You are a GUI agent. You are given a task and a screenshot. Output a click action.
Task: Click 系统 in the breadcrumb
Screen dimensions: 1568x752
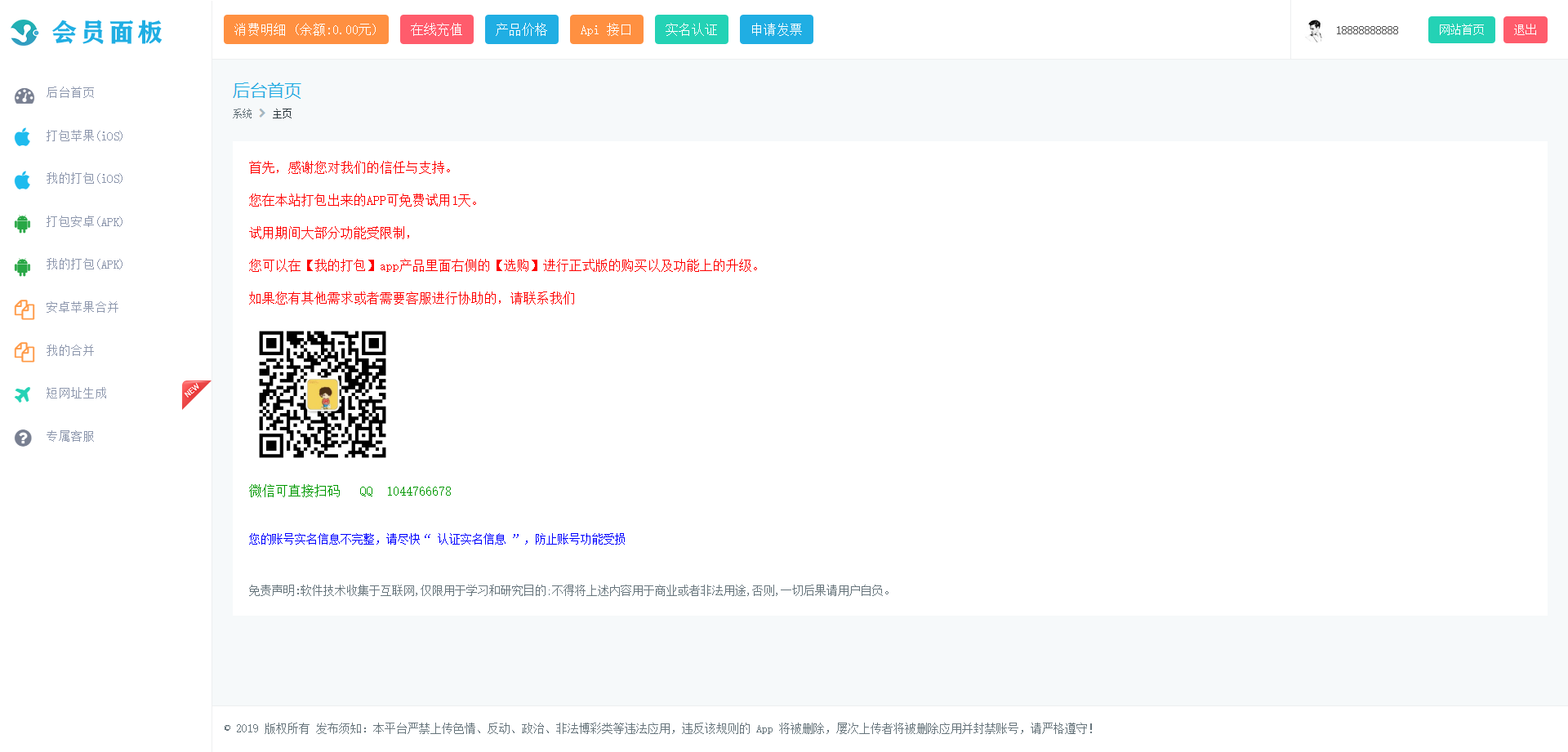point(242,113)
